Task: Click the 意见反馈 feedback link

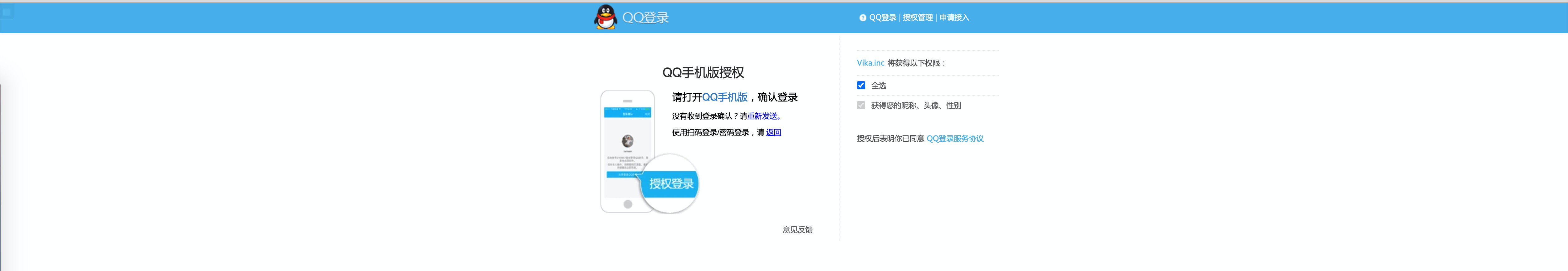Action: [797, 229]
